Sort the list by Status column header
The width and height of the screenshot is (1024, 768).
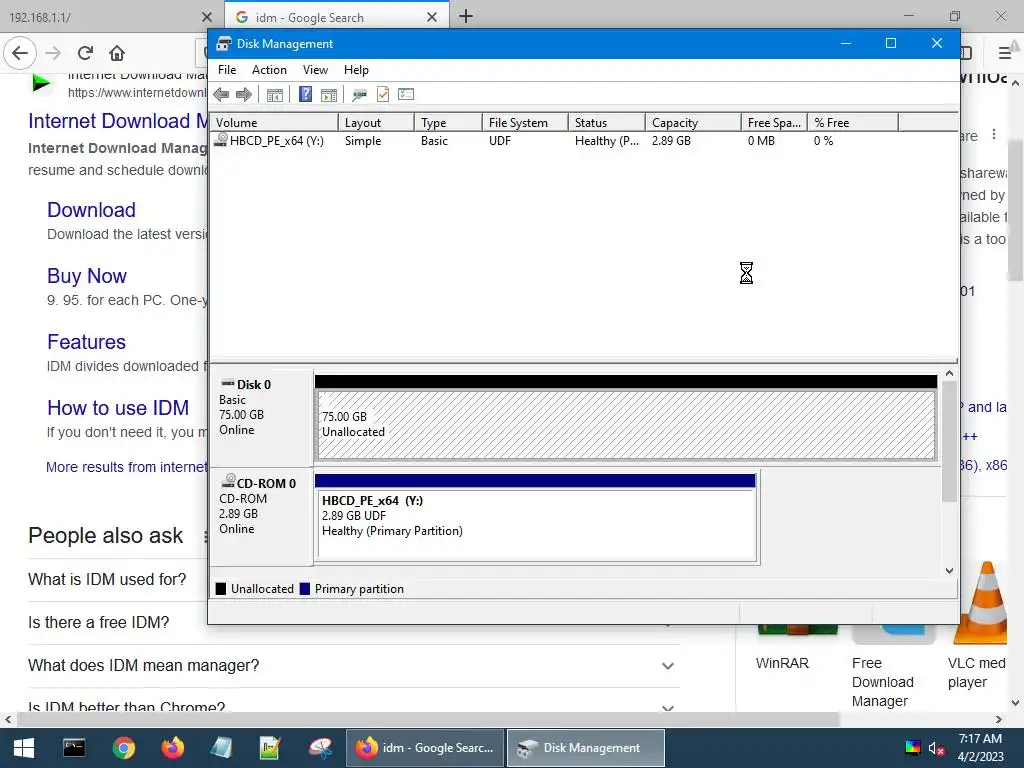click(607, 123)
